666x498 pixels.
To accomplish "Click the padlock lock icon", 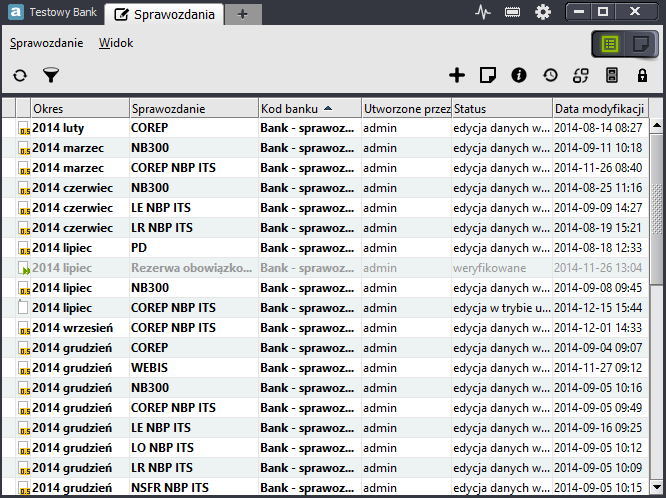I will pyautogui.click(x=642, y=75).
